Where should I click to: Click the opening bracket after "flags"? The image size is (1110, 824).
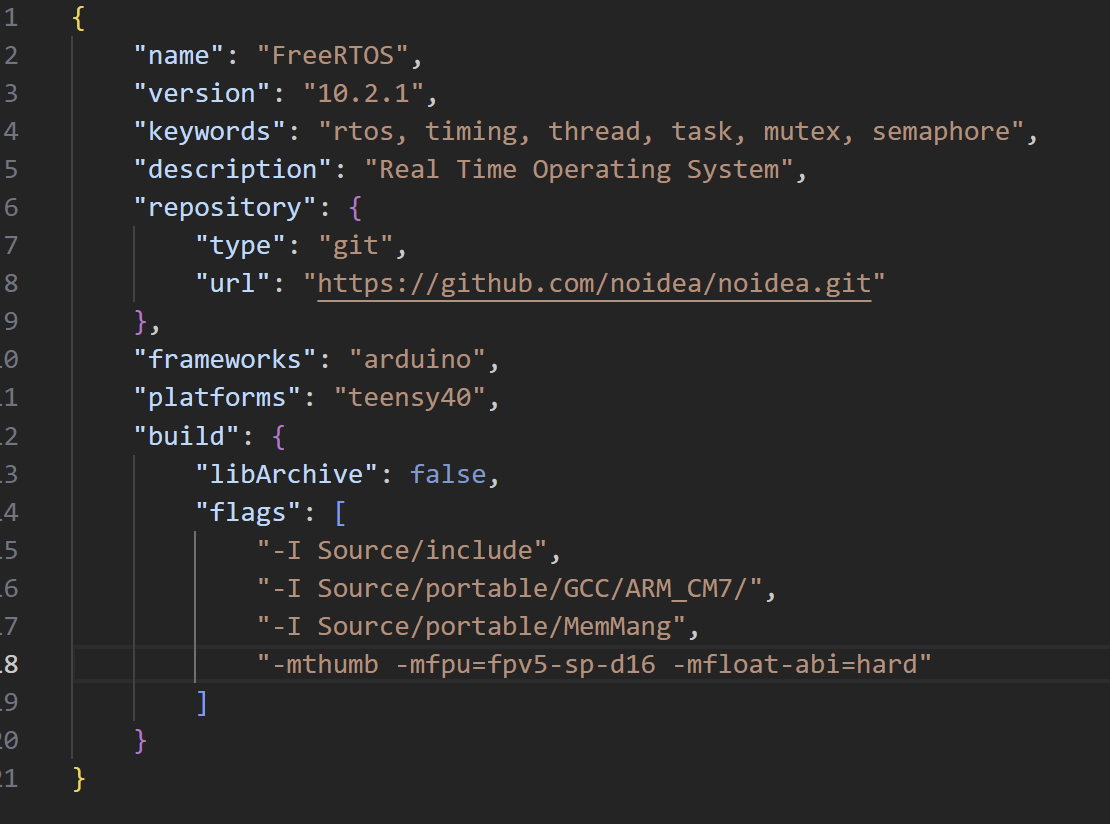coord(340,513)
